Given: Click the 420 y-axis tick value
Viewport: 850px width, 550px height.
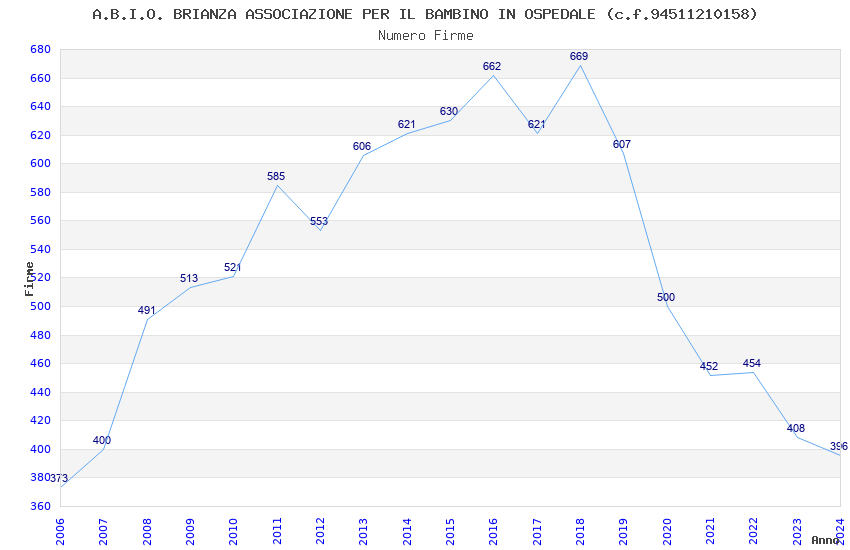Looking at the screenshot, I should pyautogui.click(x=41, y=420).
